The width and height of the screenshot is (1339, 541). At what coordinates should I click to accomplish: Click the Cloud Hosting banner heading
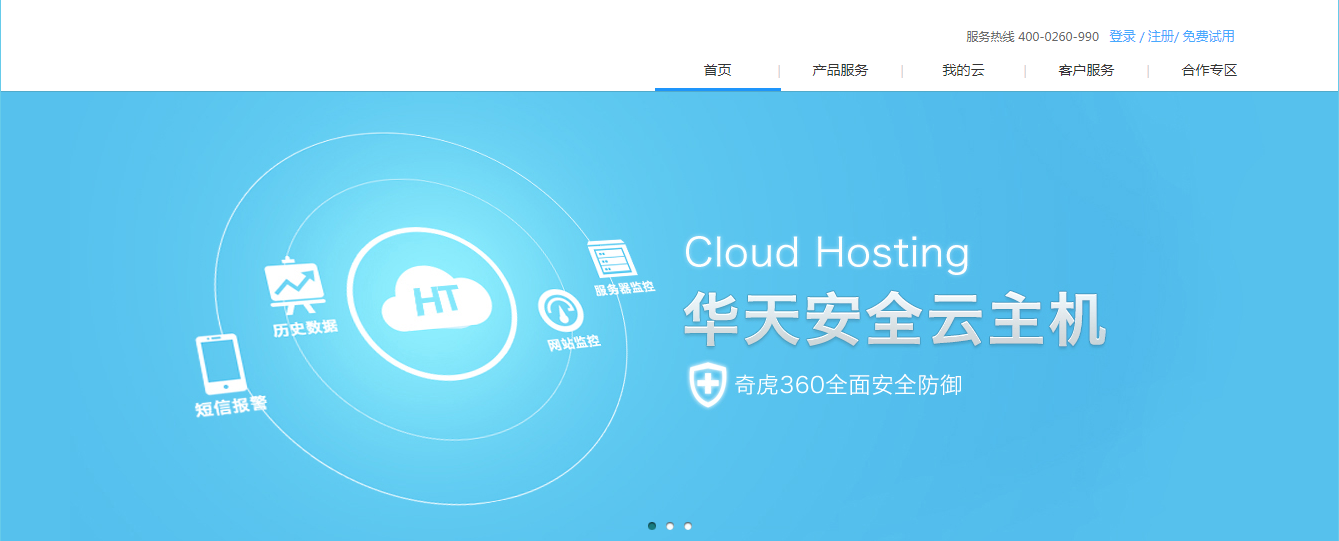point(827,253)
